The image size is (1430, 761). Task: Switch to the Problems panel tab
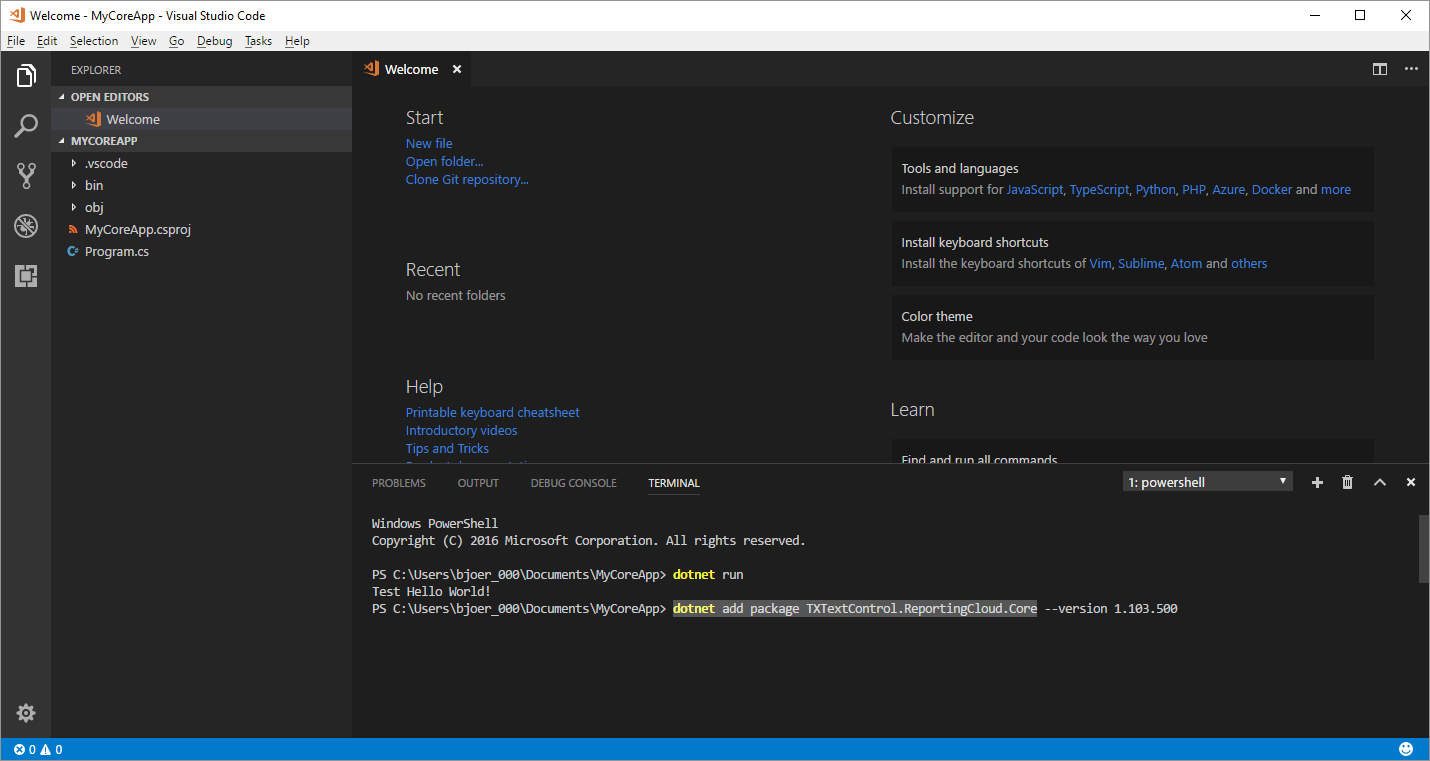(x=399, y=483)
